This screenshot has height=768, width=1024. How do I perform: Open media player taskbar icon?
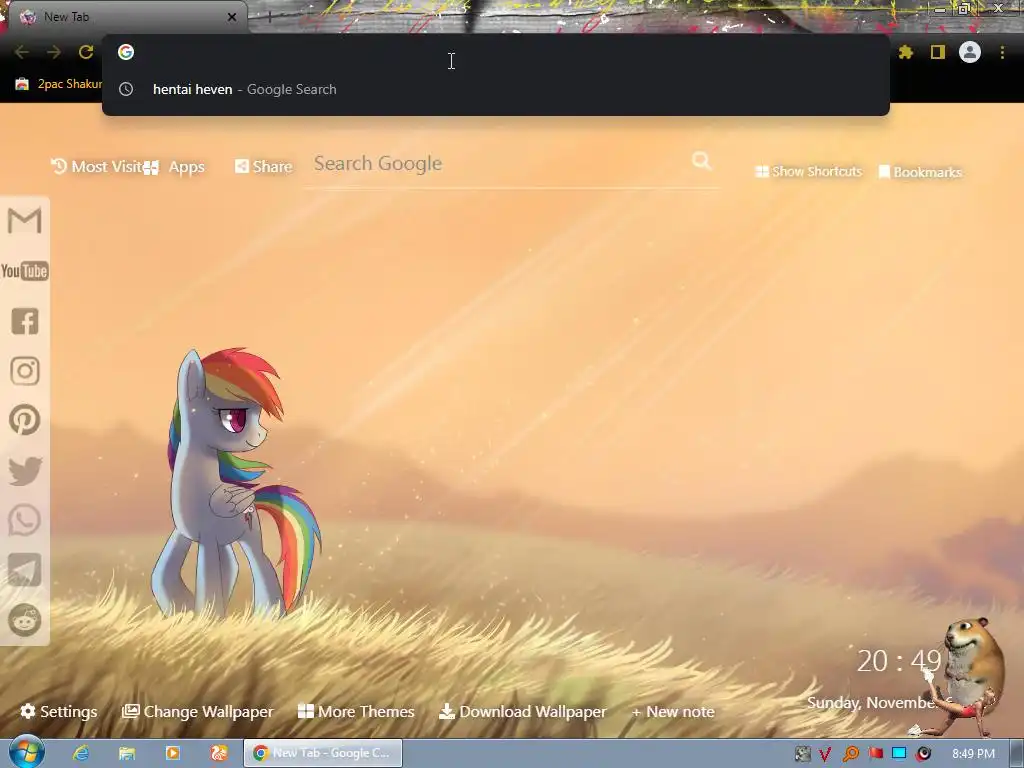click(x=172, y=753)
